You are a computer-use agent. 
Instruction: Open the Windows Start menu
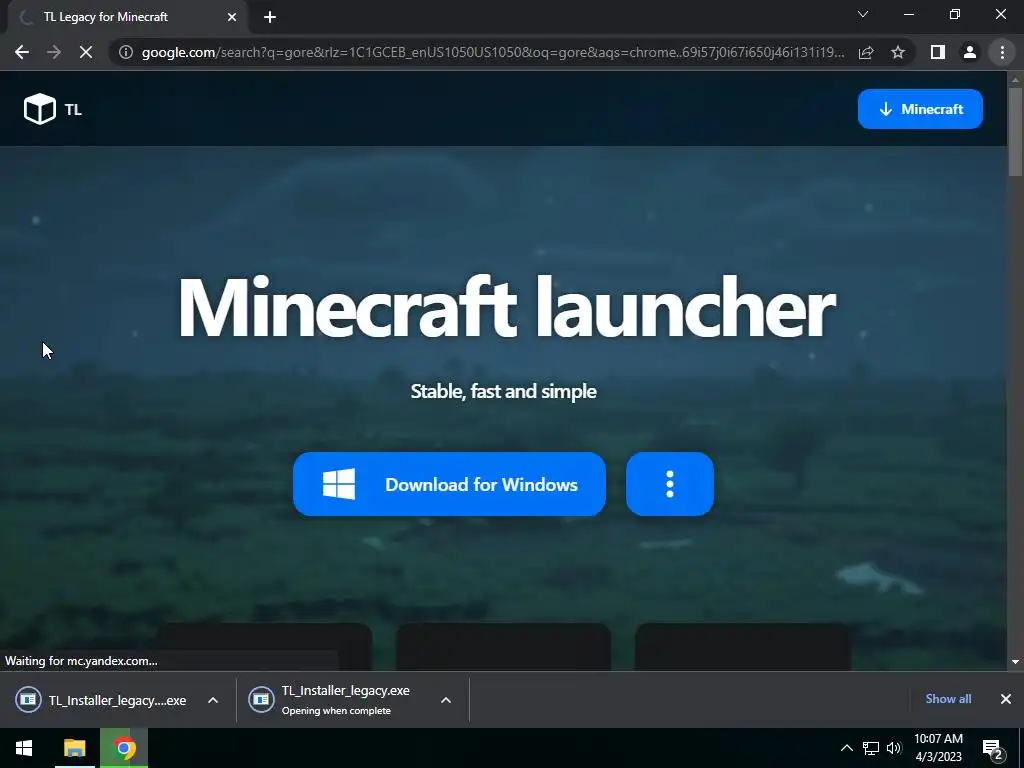point(24,748)
